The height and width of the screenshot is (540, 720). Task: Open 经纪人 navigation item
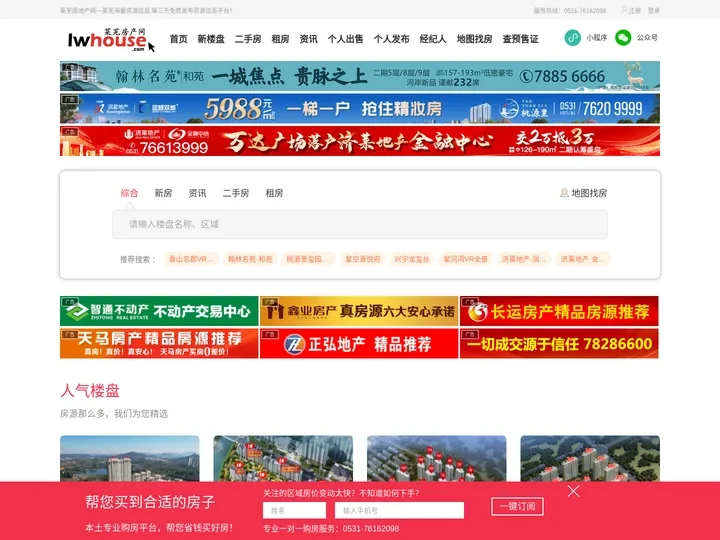click(433, 39)
